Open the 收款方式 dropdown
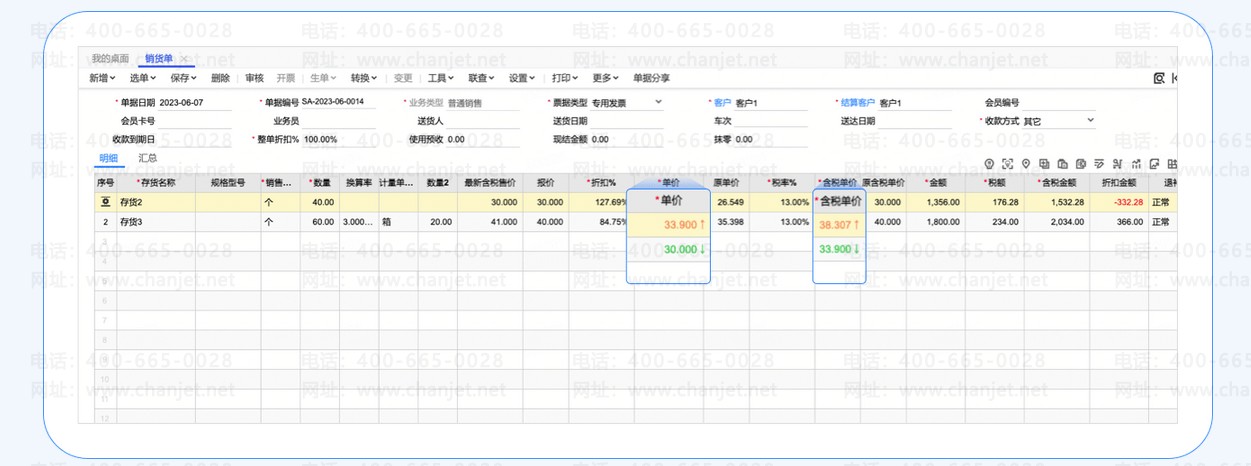Screen dimensions: 1251x466 [1090, 121]
